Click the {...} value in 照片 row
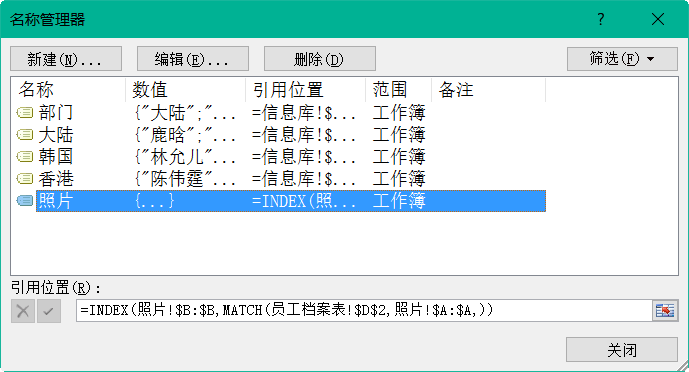 154,201
